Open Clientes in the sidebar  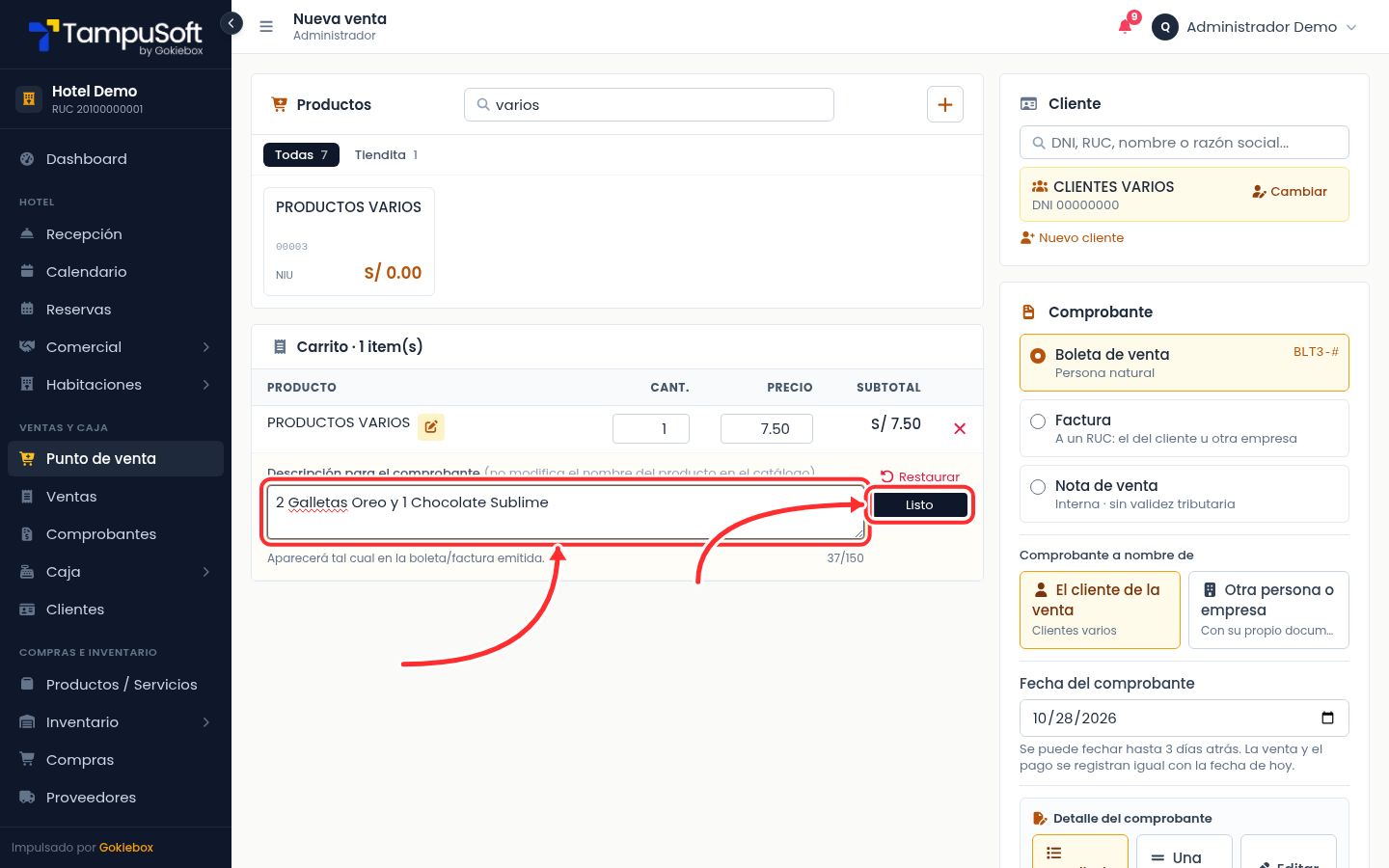coord(116,610)
